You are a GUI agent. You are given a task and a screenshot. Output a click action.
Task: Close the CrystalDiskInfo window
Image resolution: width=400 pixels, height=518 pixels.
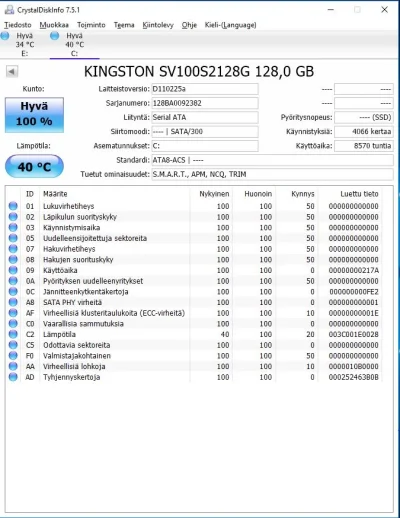[384, 10]
